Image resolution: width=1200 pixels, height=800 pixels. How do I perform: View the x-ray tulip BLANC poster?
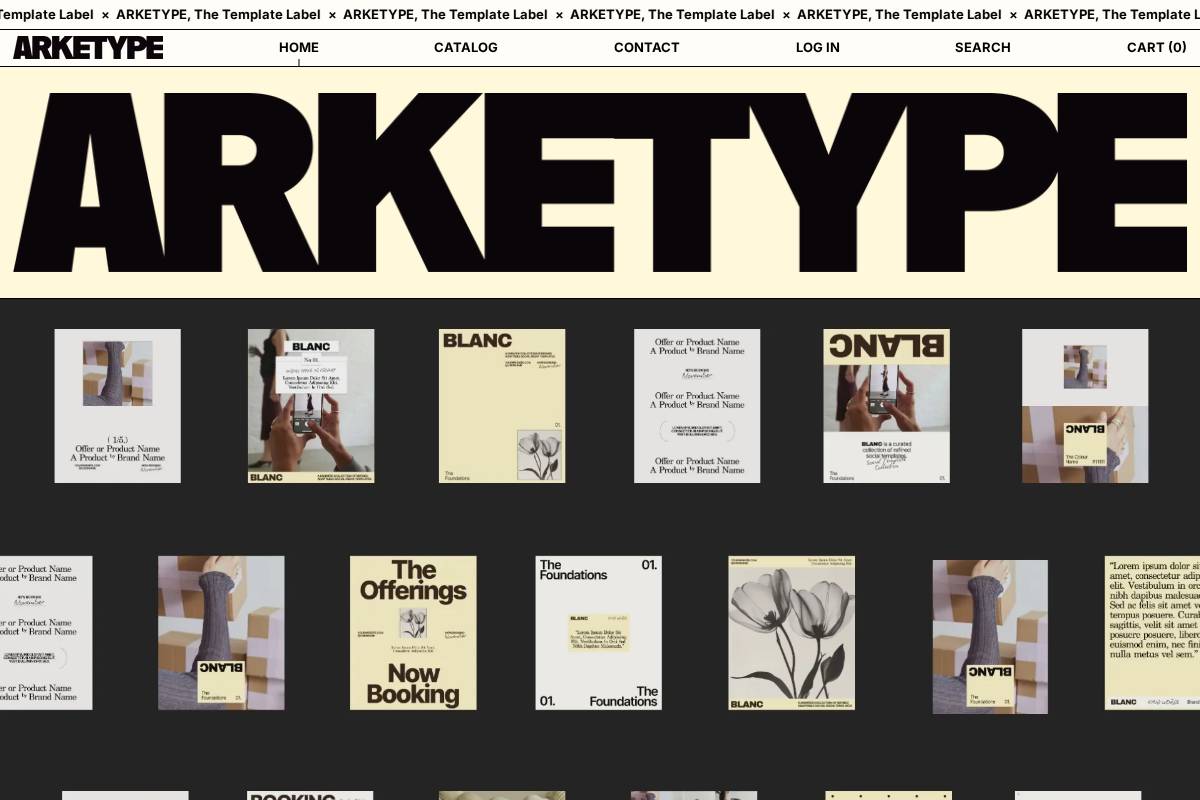point(793,632)
